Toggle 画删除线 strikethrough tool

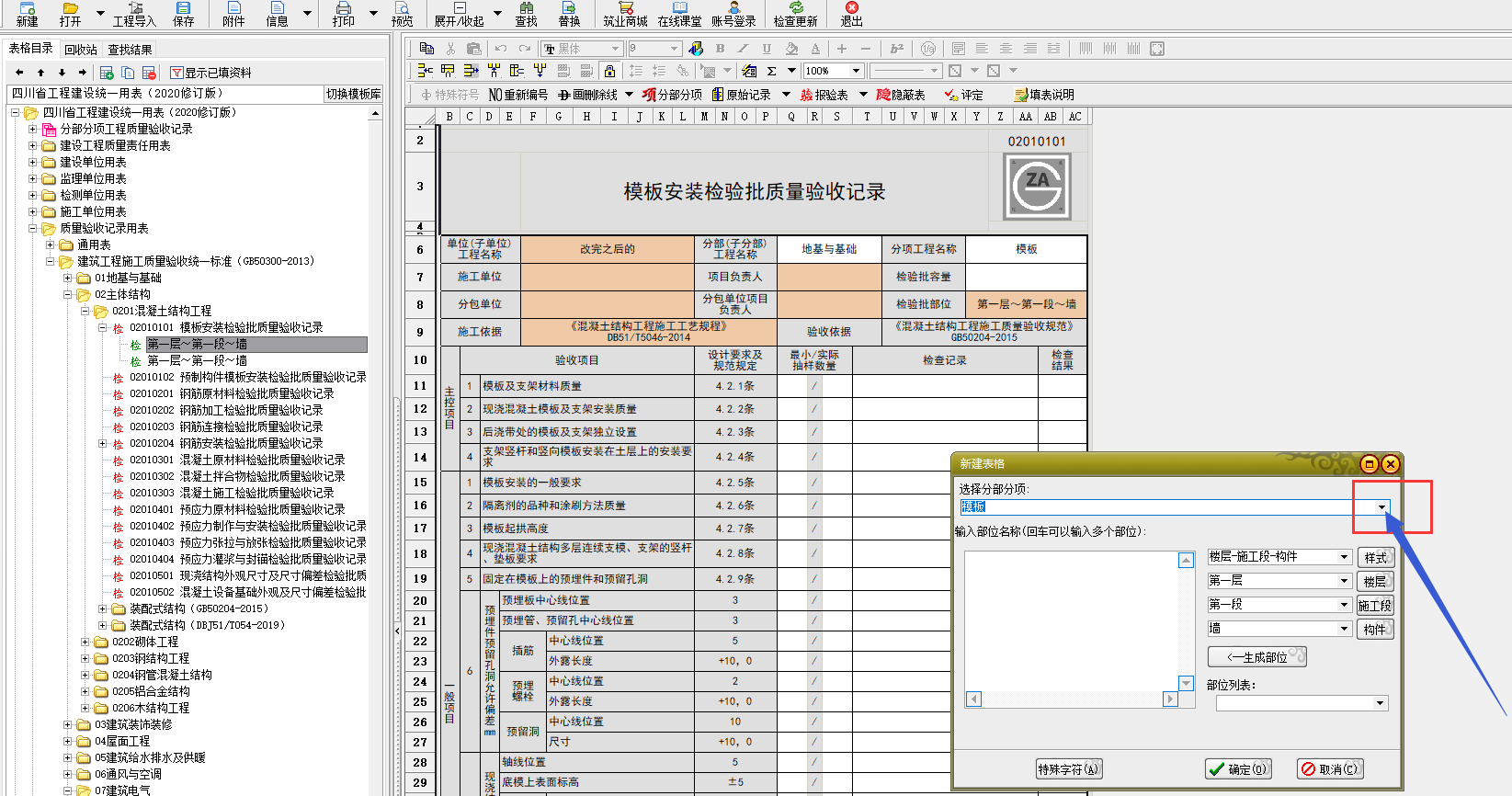pos(587,95)
